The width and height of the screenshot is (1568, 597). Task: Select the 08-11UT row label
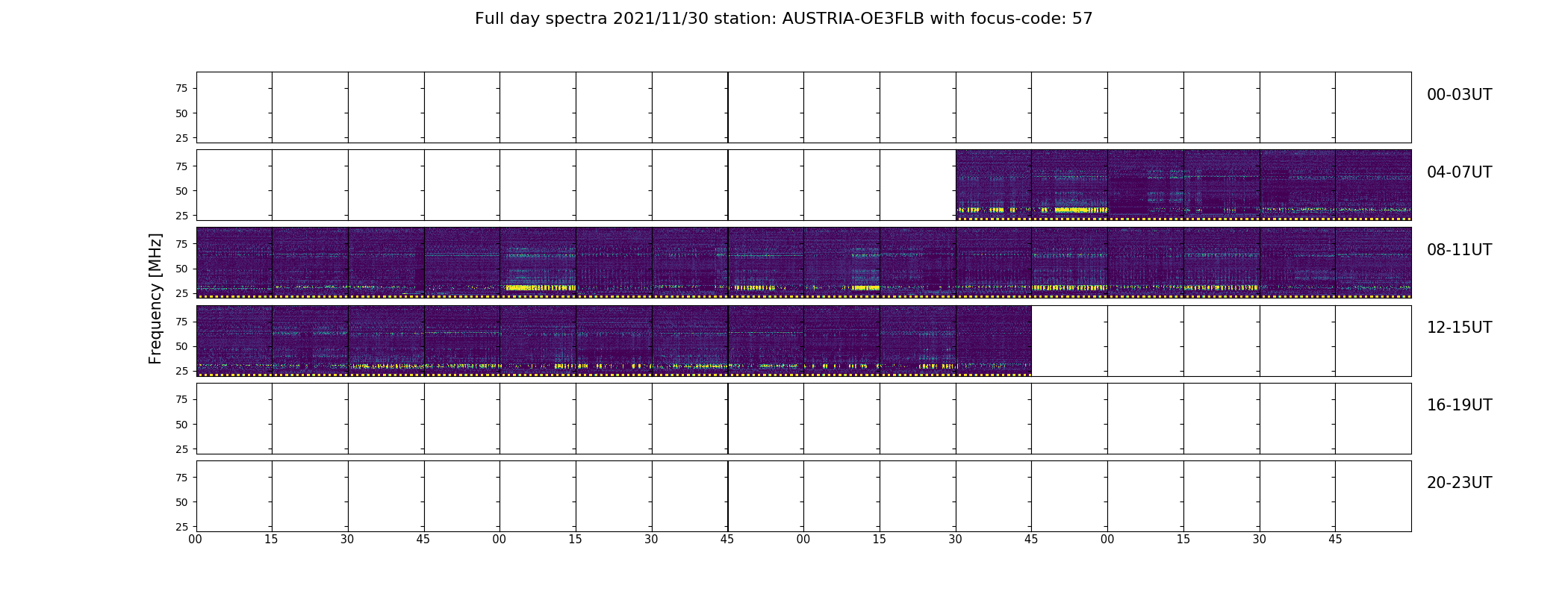click(1459, 250)
